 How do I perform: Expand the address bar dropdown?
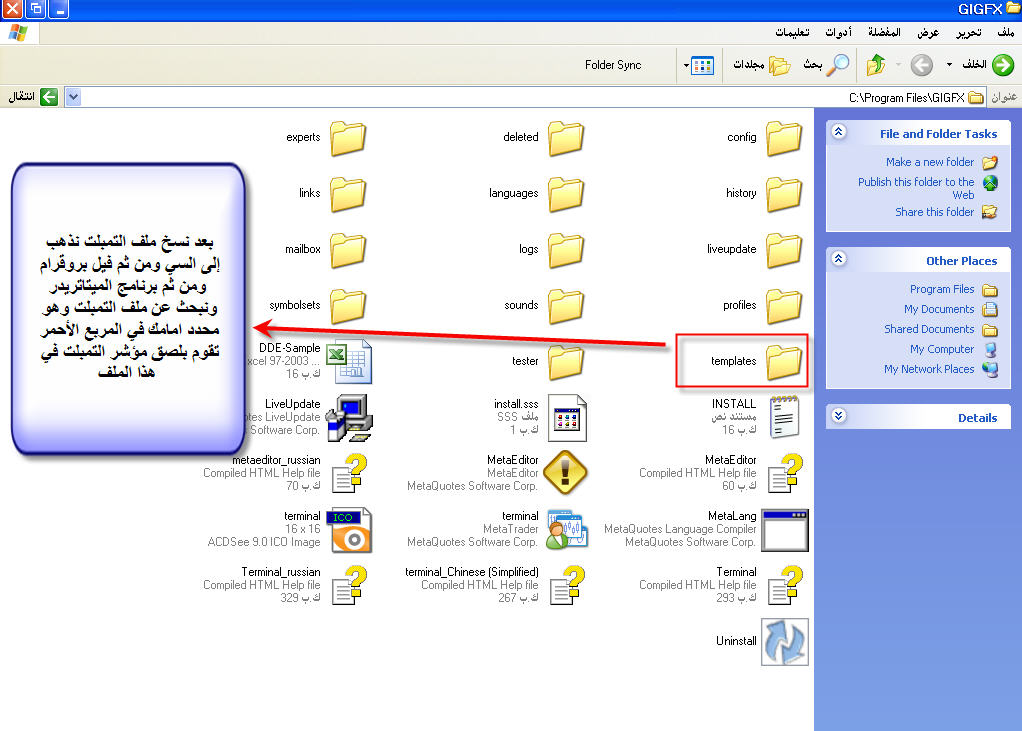coord(73,97)
